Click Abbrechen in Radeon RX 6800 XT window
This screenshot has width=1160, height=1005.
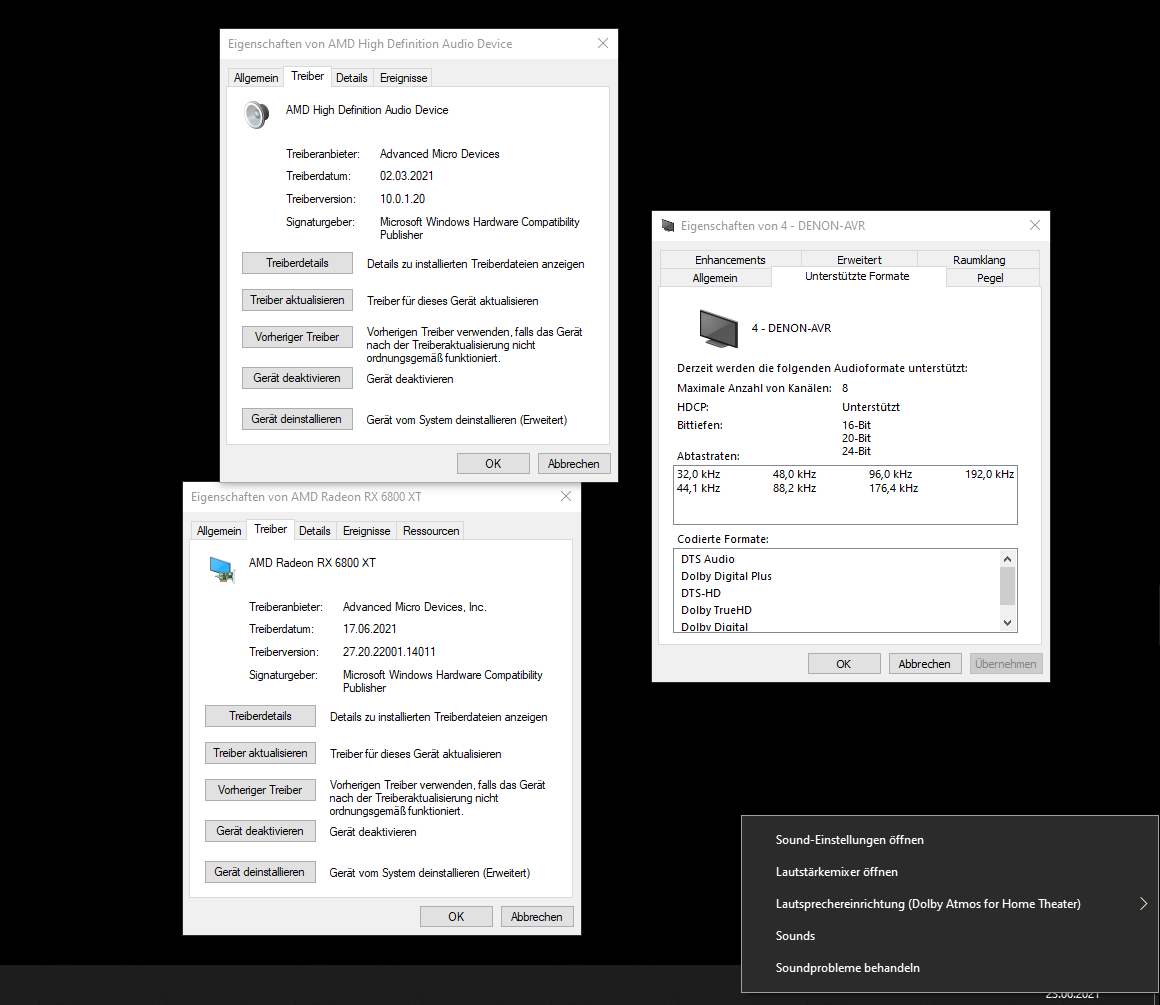pos(537,916)
